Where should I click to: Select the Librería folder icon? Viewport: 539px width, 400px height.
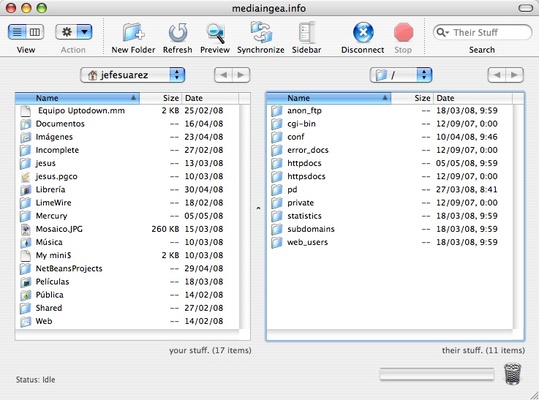[25, 190]
